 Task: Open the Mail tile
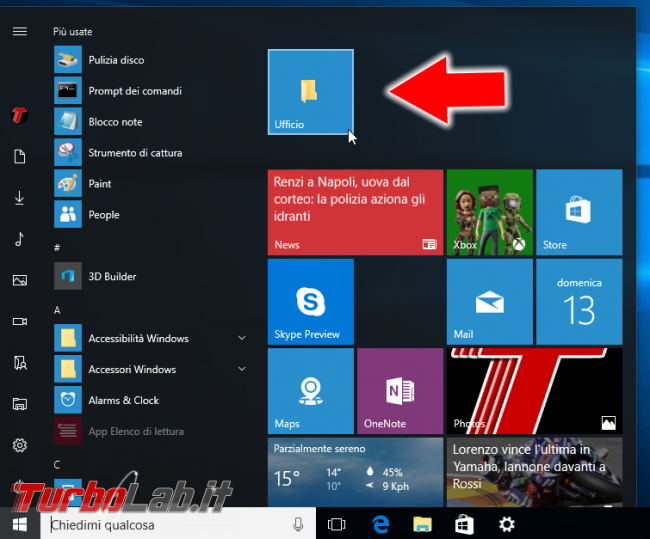click(490, 302)
